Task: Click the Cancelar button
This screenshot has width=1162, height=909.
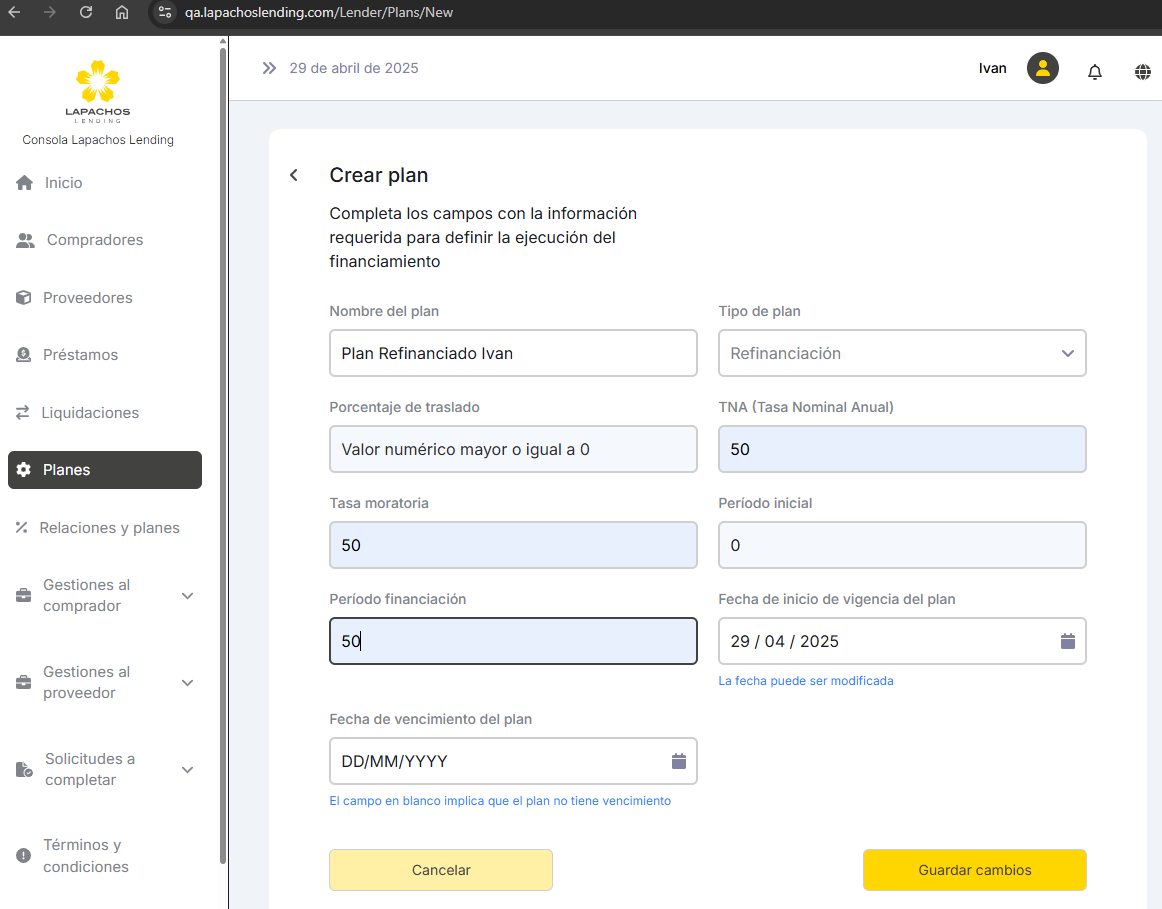Action: click(441, 870)
